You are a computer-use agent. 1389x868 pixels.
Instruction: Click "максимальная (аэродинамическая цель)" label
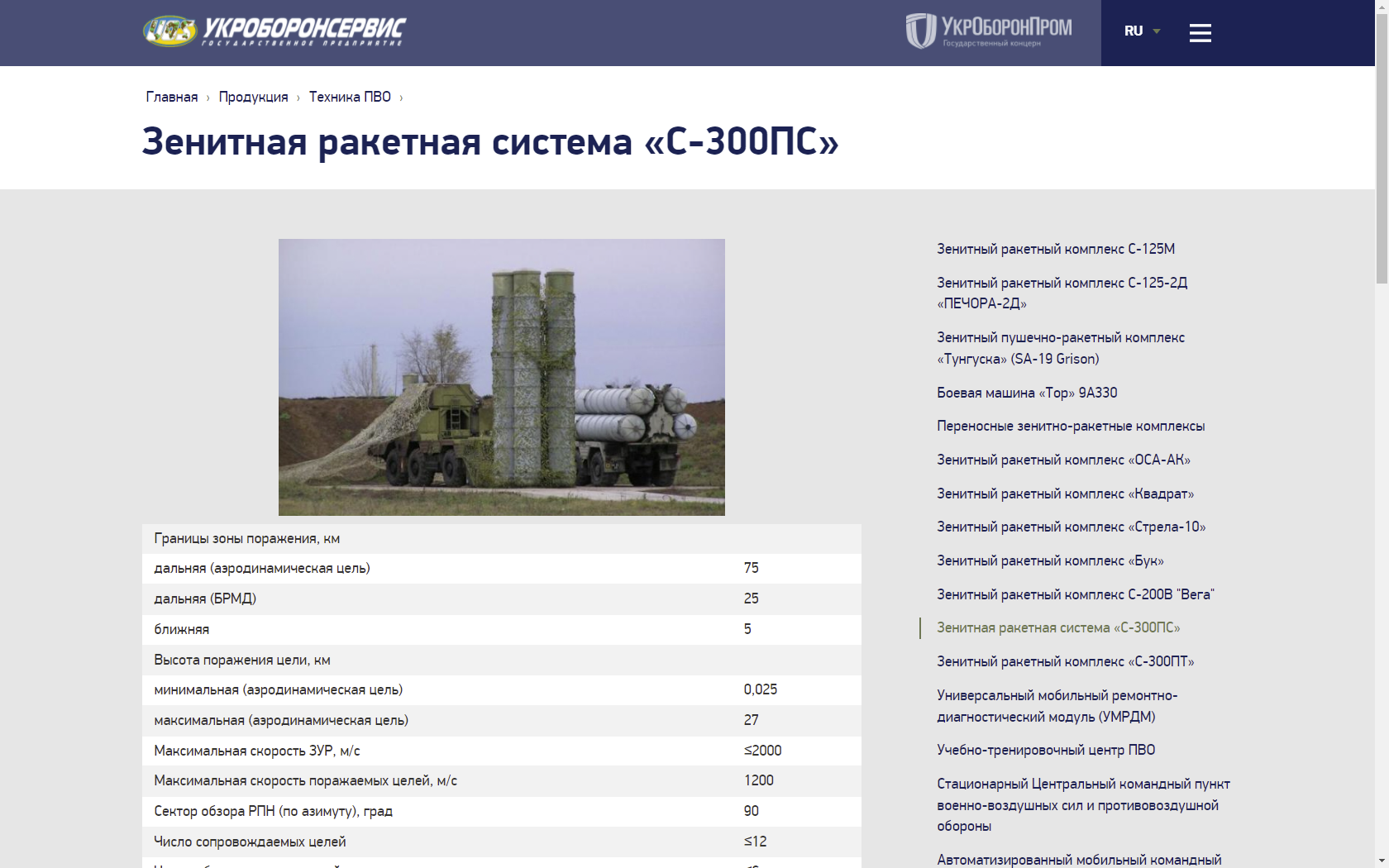click(281, 720)
